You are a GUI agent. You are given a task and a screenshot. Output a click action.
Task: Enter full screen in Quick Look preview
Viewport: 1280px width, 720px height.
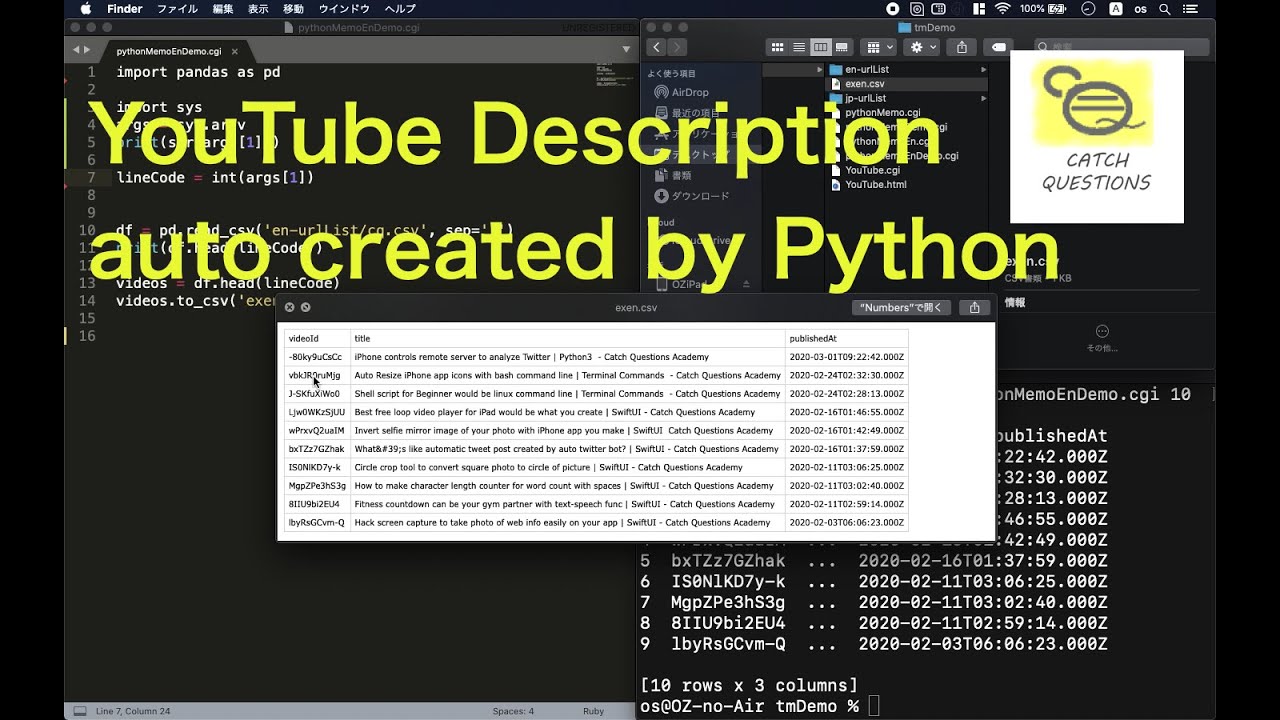pos(306,308)
